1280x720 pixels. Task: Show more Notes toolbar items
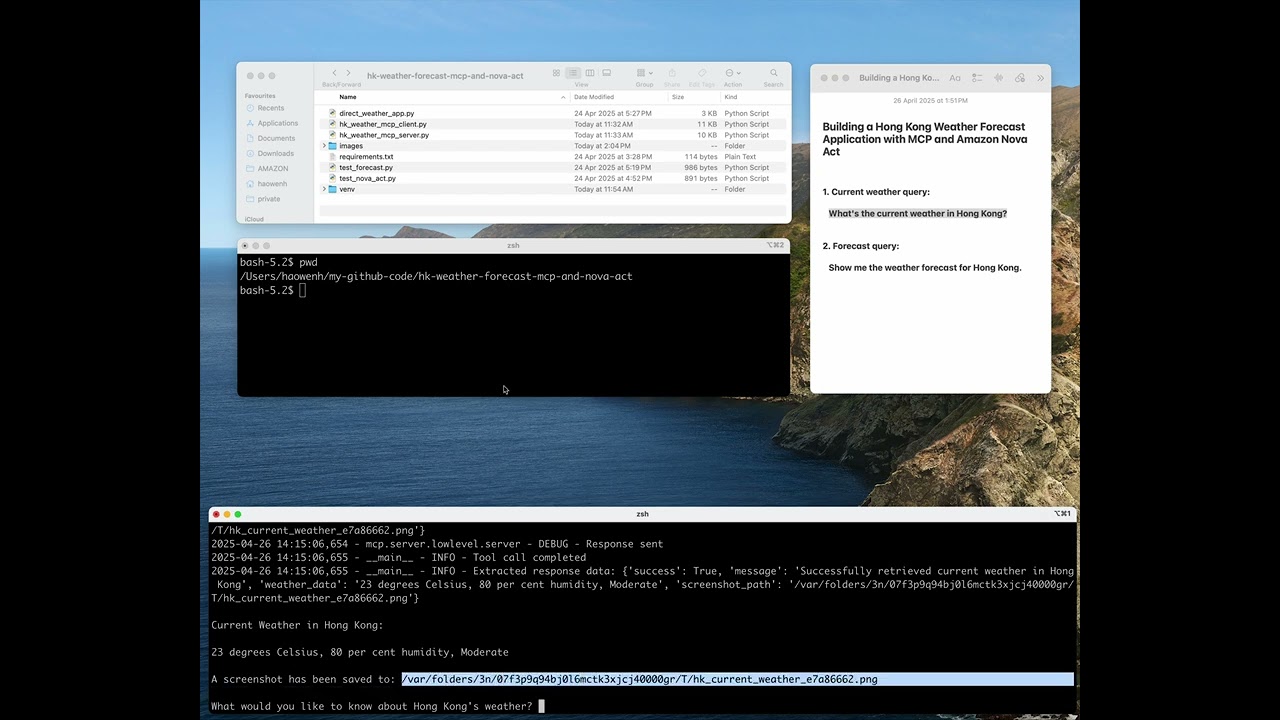pyautogui.click(x=1040, y=78)
